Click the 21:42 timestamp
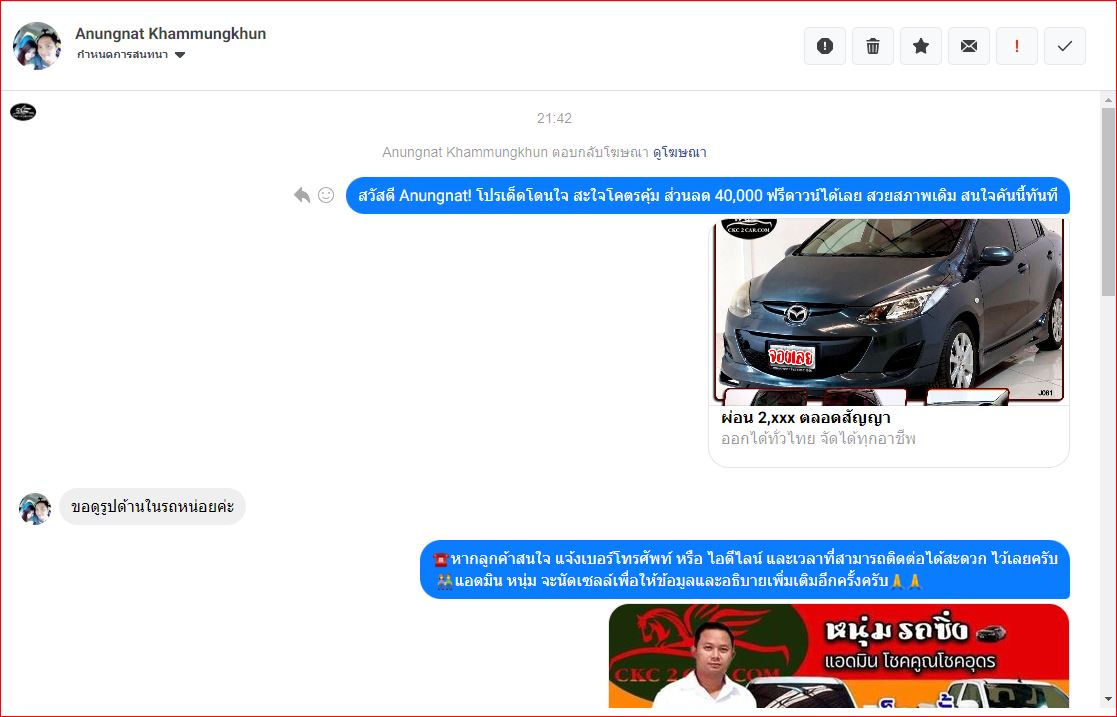 (554, 118)
